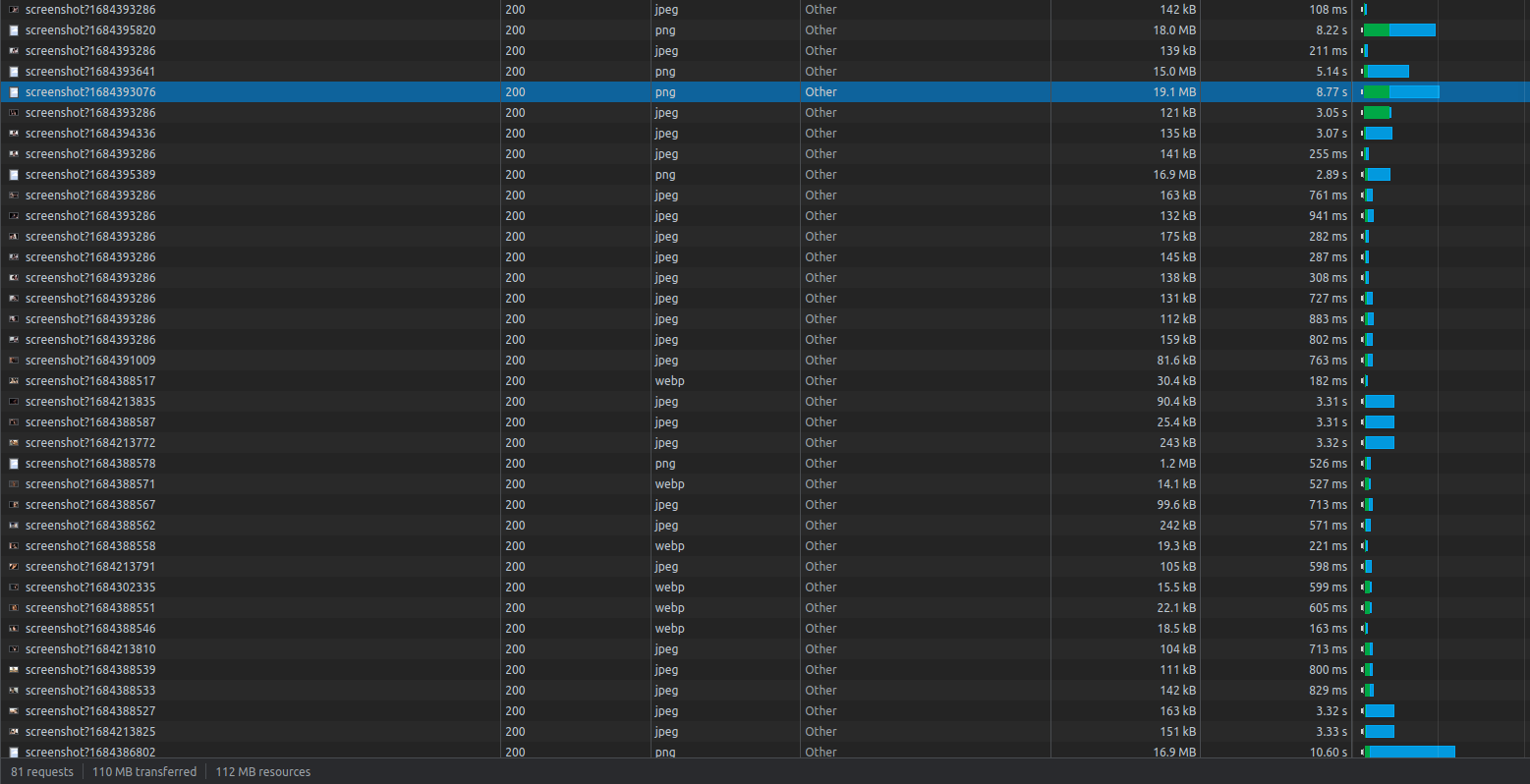Click the long waterfall bar of screenshot?1684386802

click(x=1410, y=752)
